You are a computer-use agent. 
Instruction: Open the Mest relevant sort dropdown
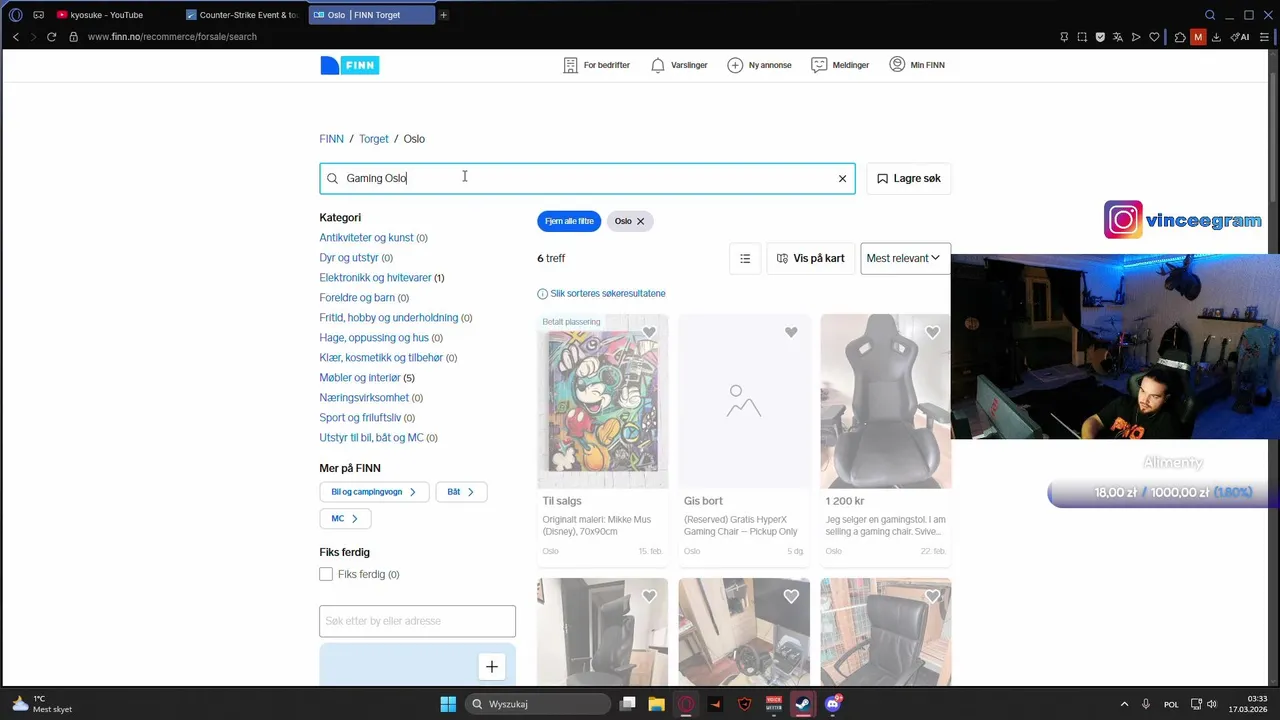coord(905,258)
